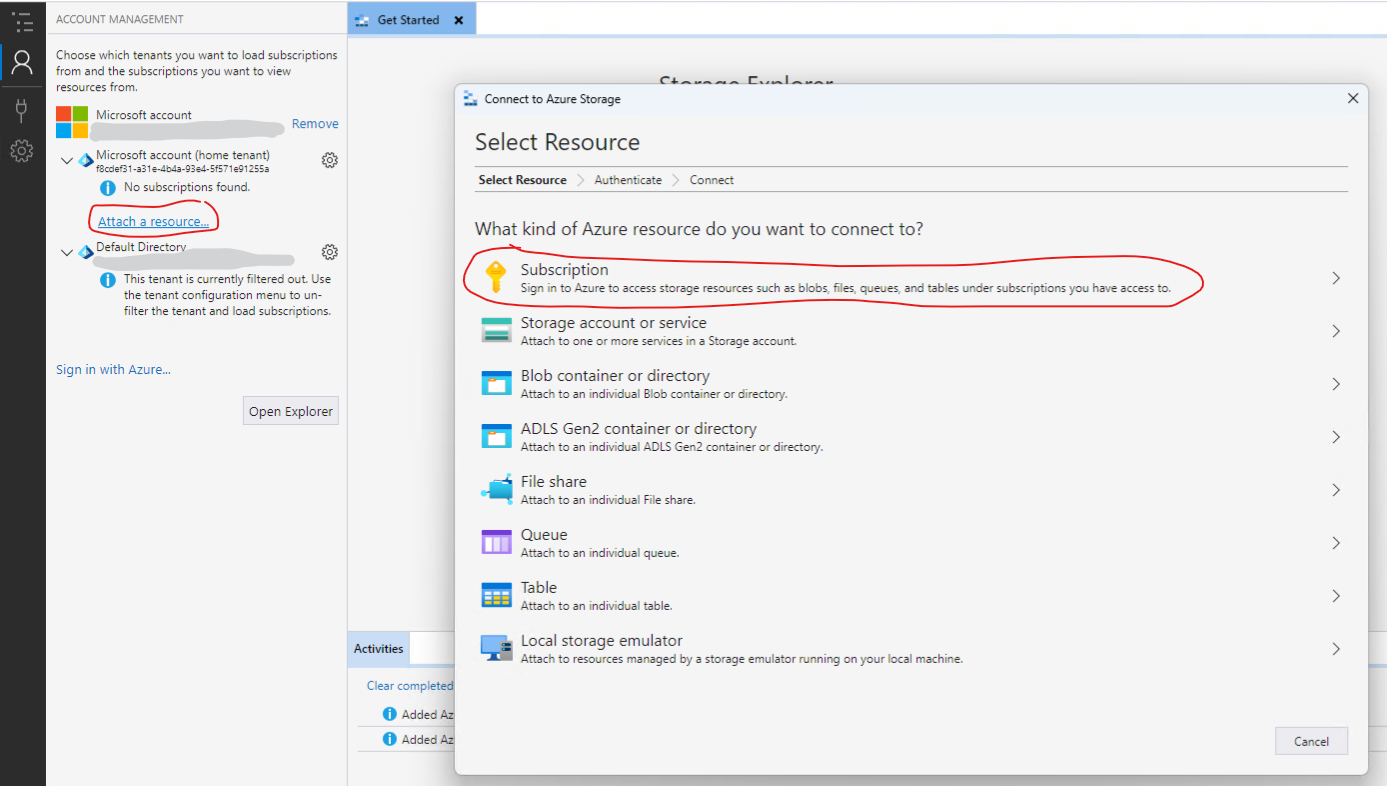Click the Connect to Azure Storage title icon
Image resolution: width=1387 pixels, height=786 pixels.
(471, 98)
